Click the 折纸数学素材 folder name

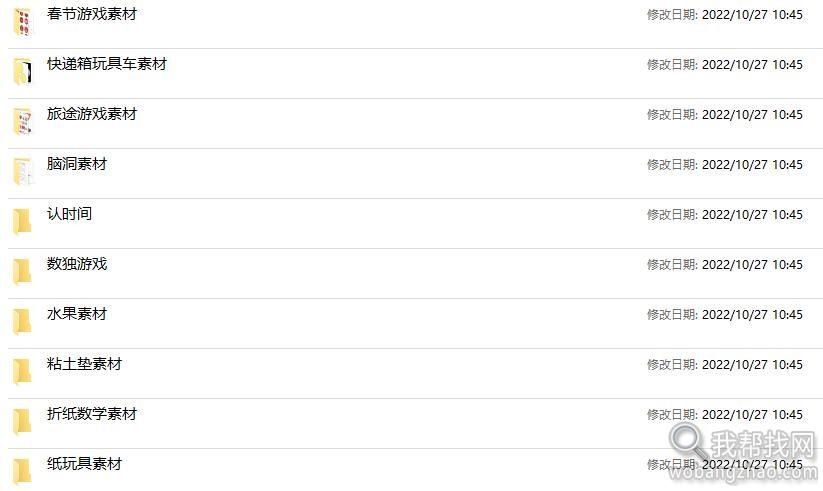[92, 413]
